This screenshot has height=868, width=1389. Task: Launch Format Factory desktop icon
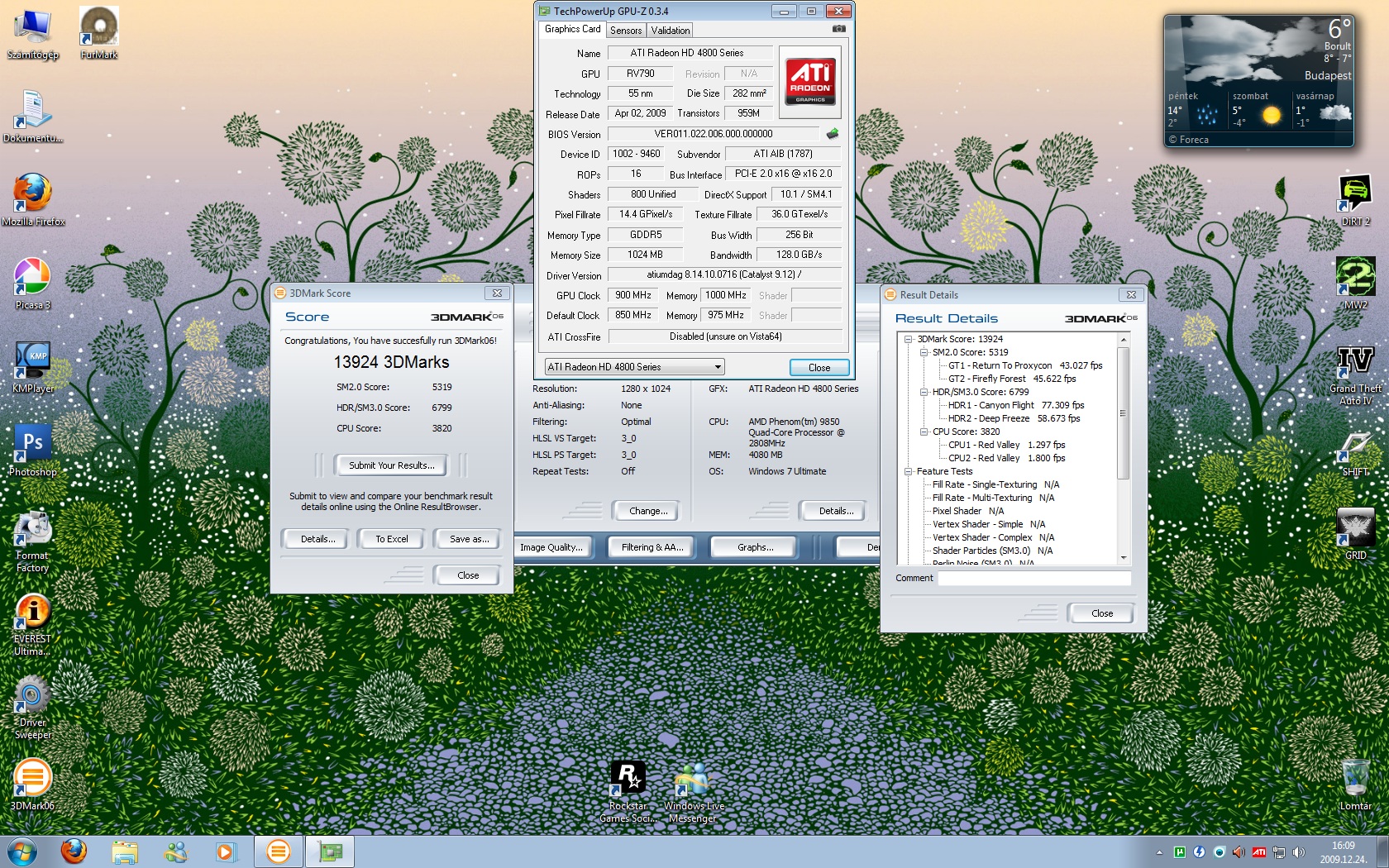[33, 541]
